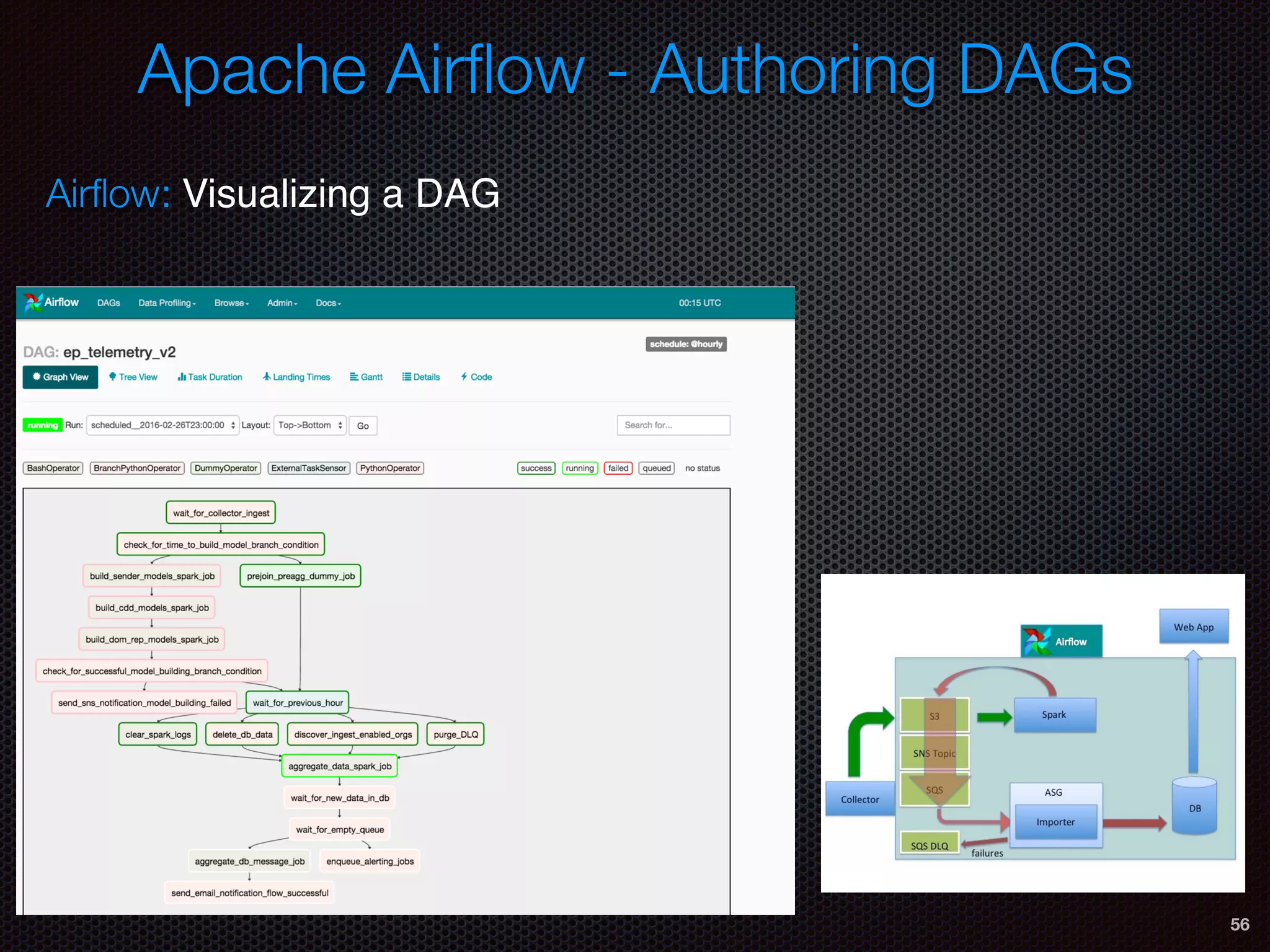Image resolution: width=1270 pixels, height=952 pixels.
Task: Click the Airflow box in architecture diagram
Action: 1061,641
